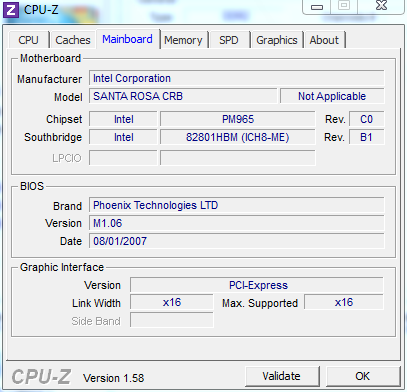Click the BIOS Date 08/01/2007 field
Image resolution: width=407 pixels, height=392 pixels.
point(237,241)
